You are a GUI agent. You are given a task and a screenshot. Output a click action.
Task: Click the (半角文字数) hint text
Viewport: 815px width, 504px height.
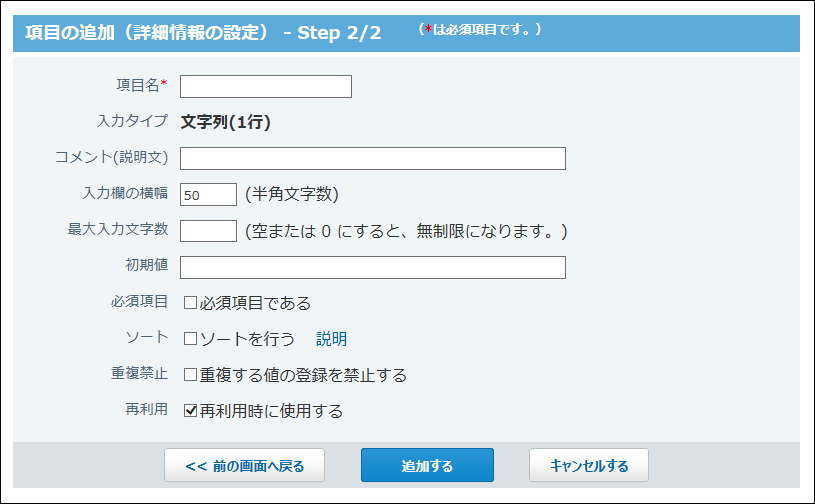[x=292, y=194]
